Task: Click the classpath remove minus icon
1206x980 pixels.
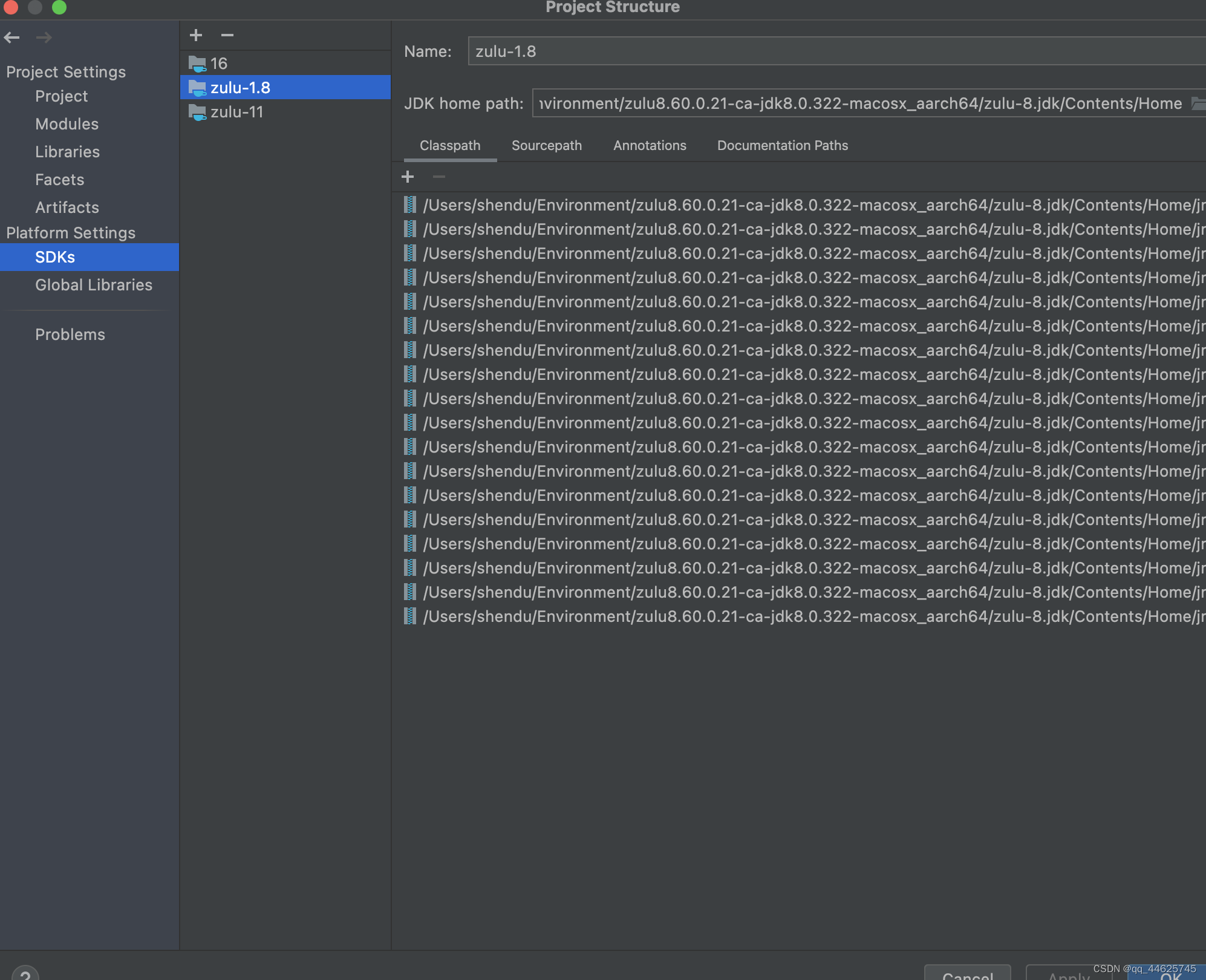Action: point(439,177)
